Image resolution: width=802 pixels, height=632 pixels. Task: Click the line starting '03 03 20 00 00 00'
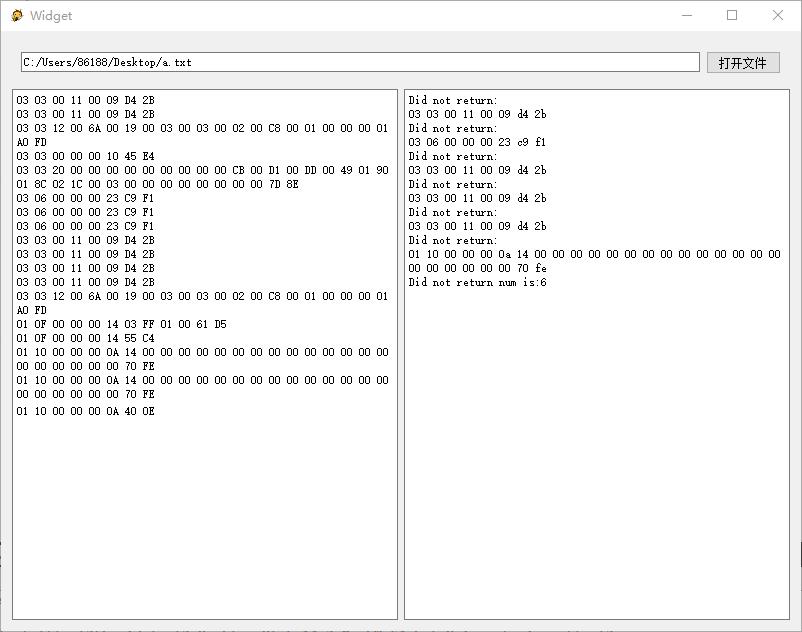click(203, 170)
